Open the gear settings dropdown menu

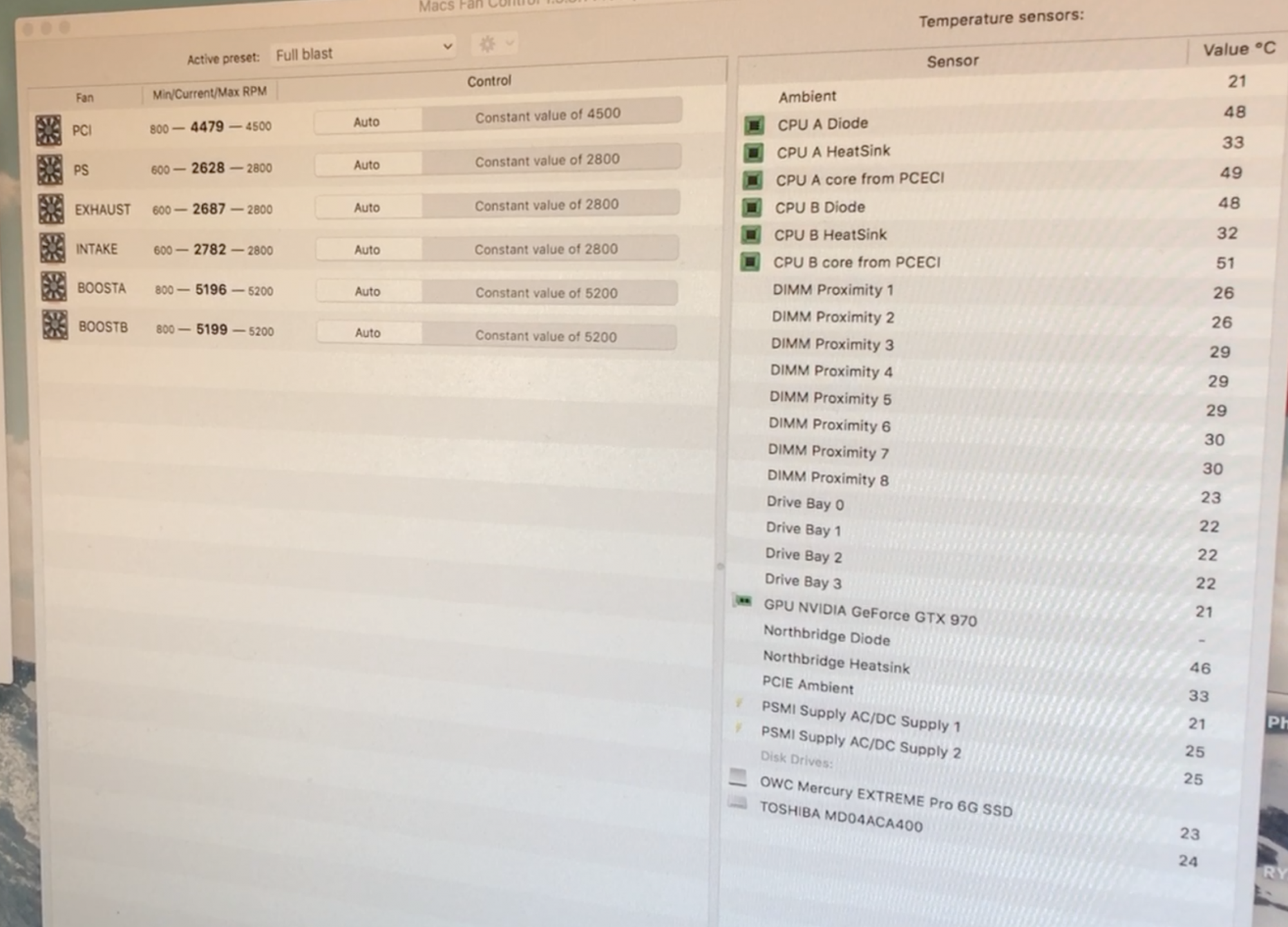494,44
